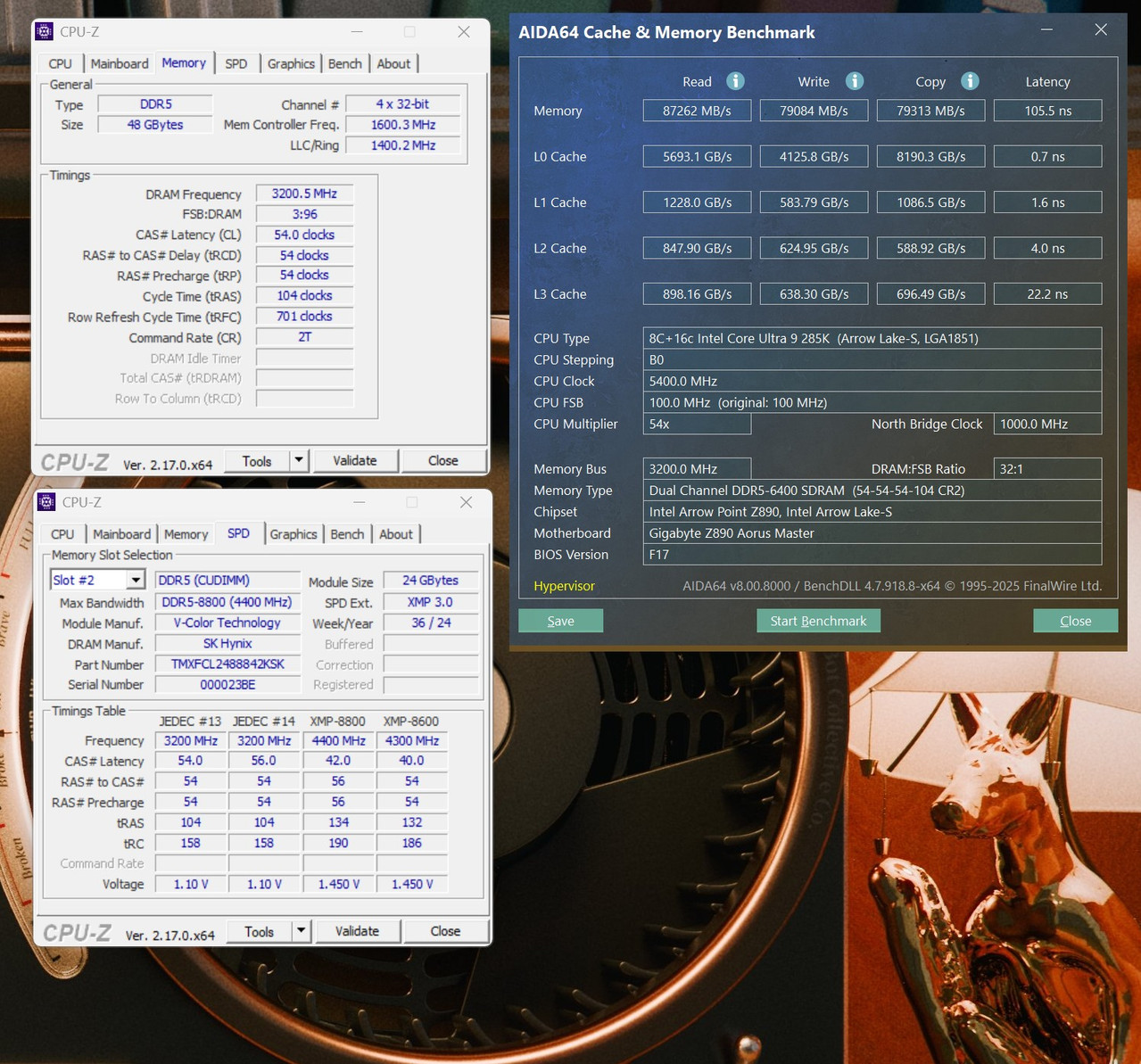
Task: Minimize the CPU-Z SPD window
Action: pyautogui.click(x=359, y=502)
